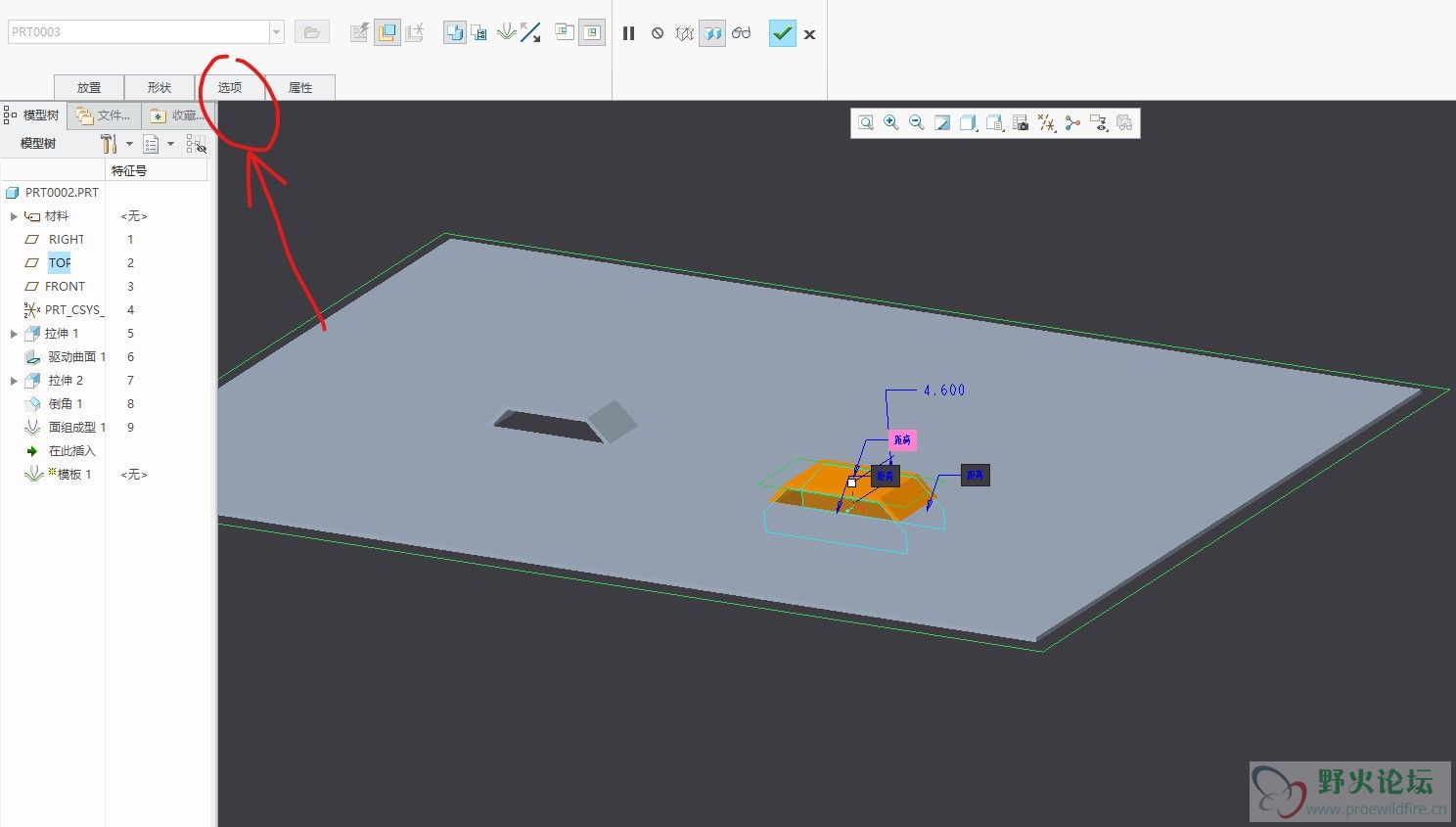Select the 倒角 1 chamfer feature
This screenshot has height=827, width=1456.
pyautogui.click(x=66, y=404)
